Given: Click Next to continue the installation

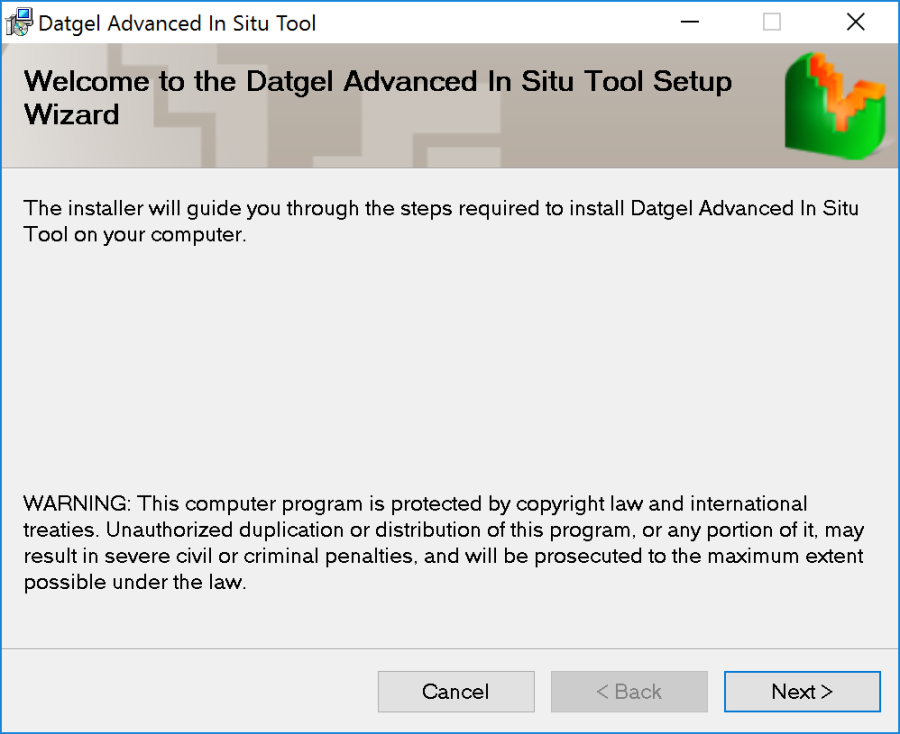Looking at the screenshot, I should coord(802,691).
